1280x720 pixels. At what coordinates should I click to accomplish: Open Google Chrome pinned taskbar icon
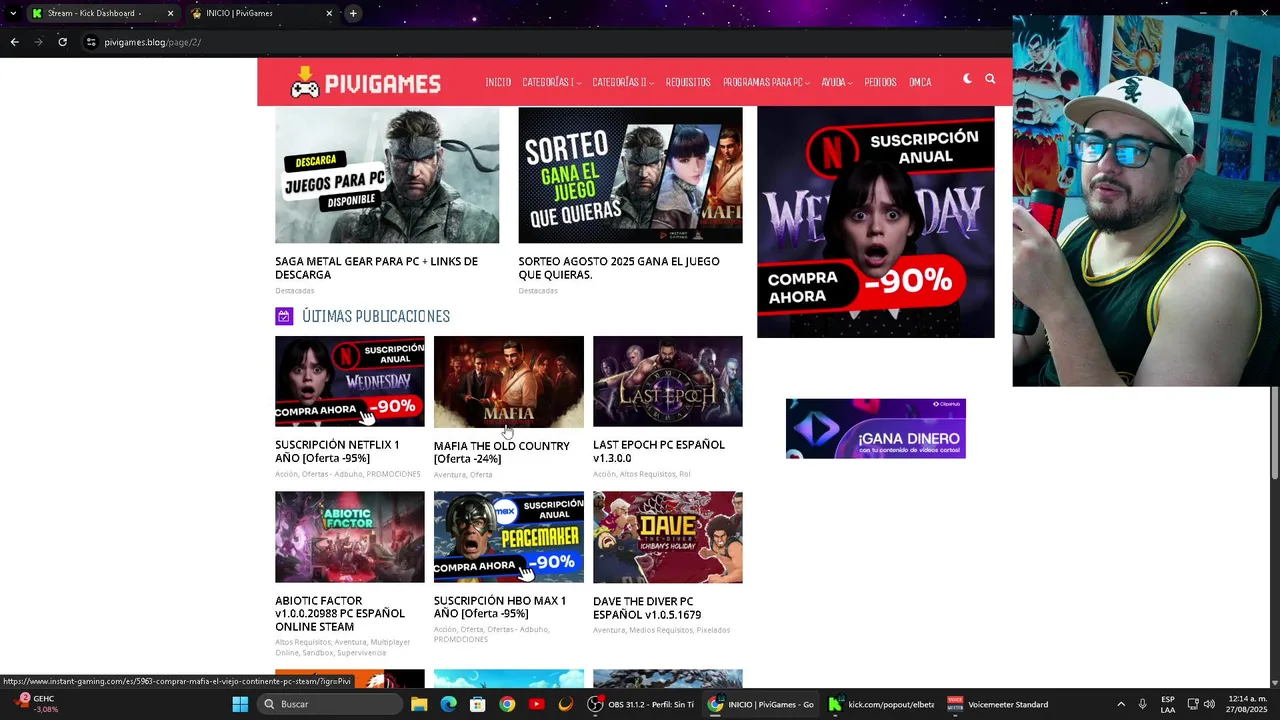[507, 704]
